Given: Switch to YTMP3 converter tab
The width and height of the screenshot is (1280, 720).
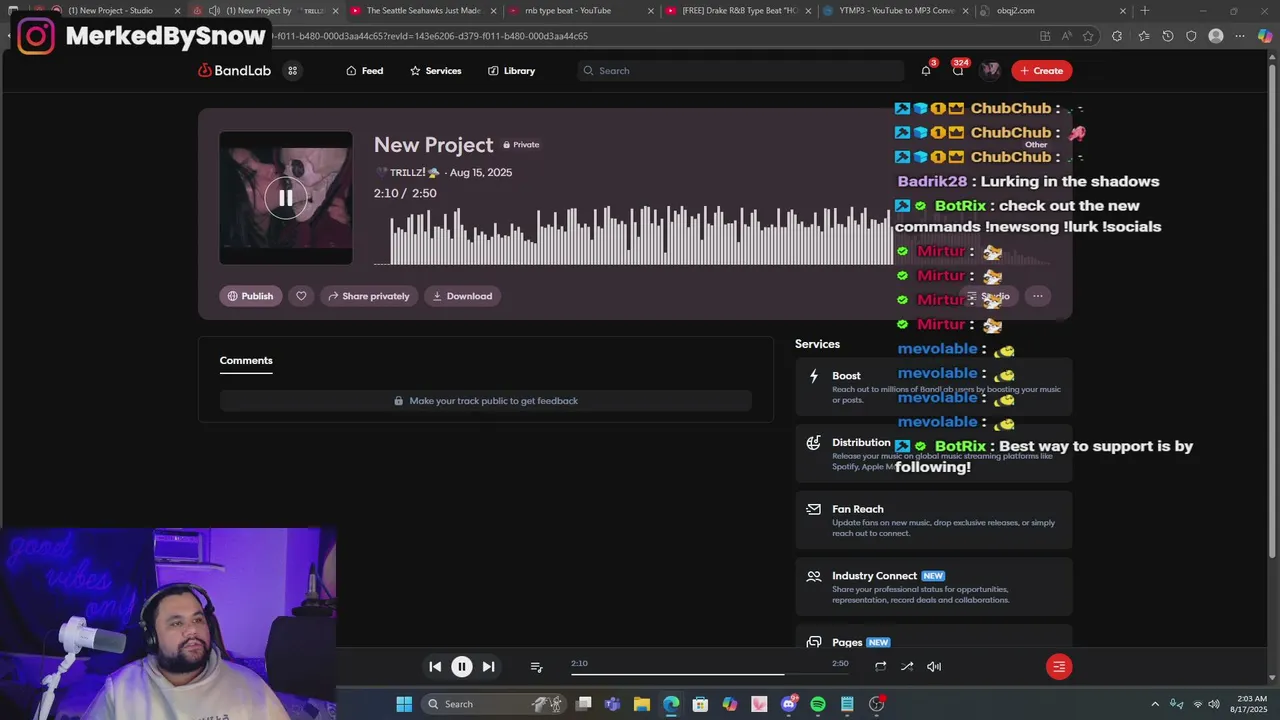Looking at the screenshot, I should point(896,11).
